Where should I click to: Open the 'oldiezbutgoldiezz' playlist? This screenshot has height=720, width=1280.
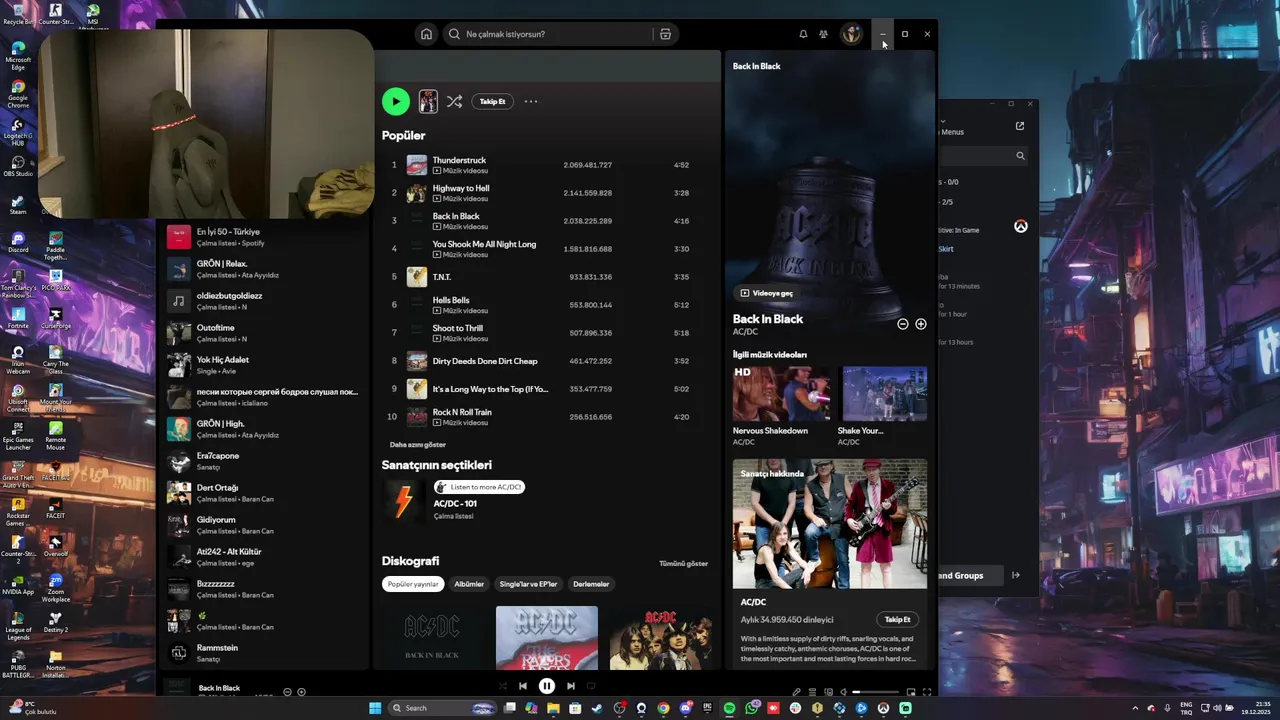[x=265, y=301]
